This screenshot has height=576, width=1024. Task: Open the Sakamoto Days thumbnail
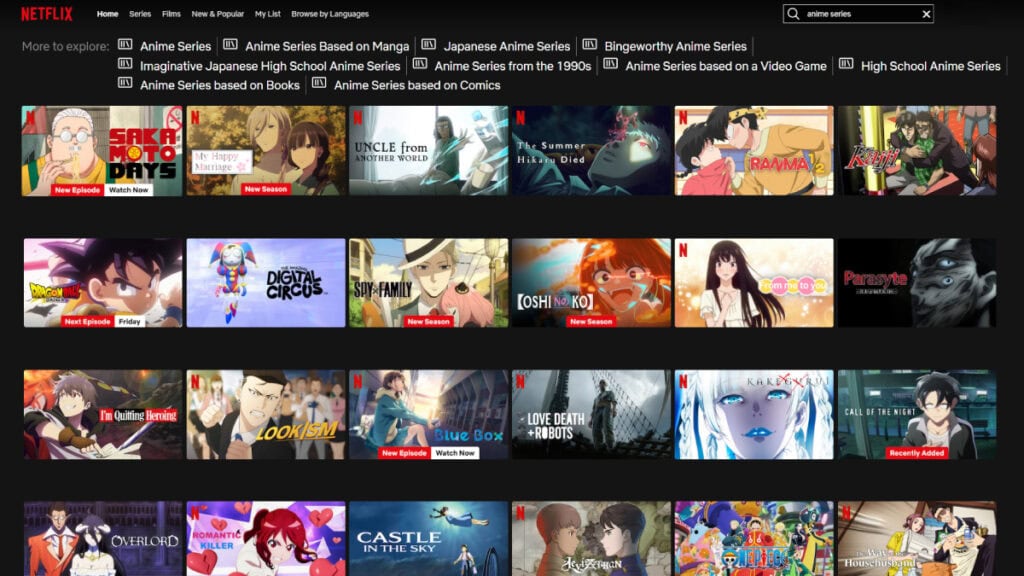click(x=102, y=150)
